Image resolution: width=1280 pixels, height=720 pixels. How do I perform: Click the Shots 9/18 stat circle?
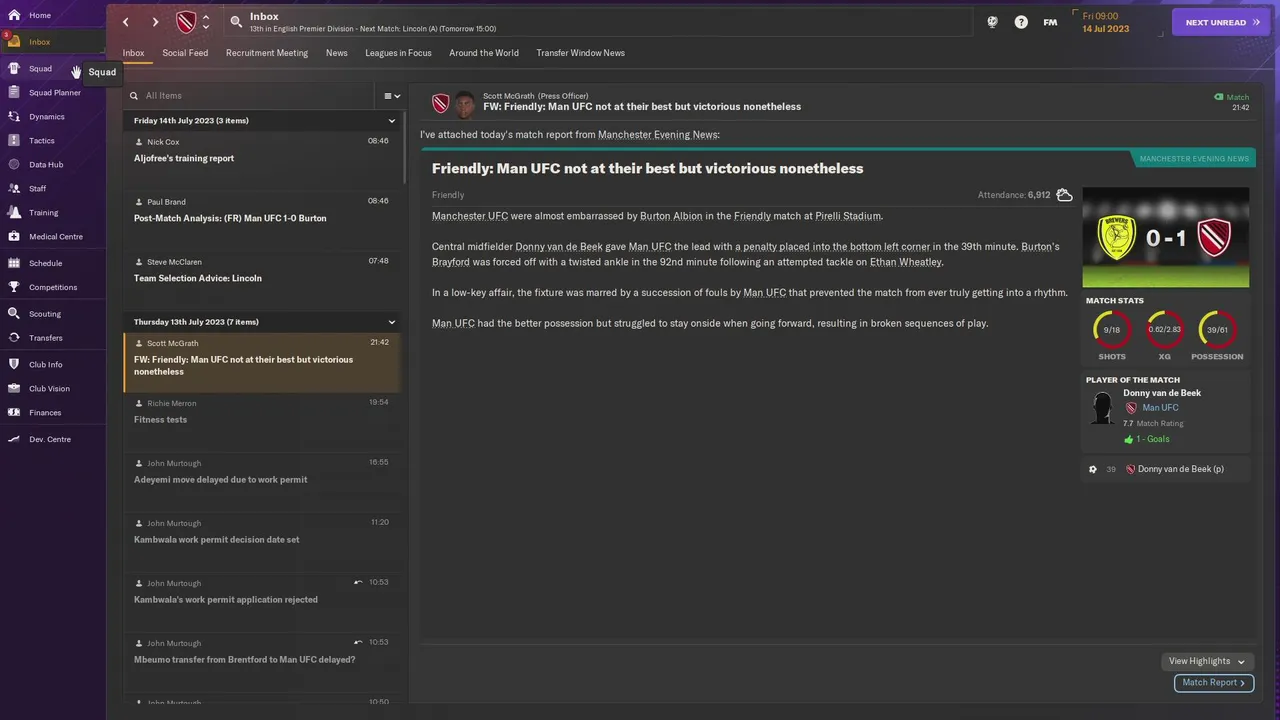(x=1112, y=330)
